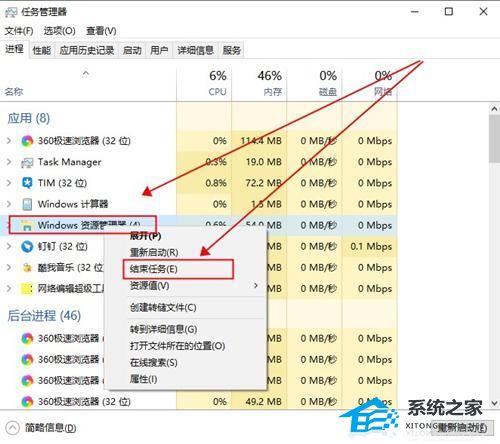The image size is (500, 444).
Task: Expand the TIM (32 位) process group
Action: click(x=9, y=183)
